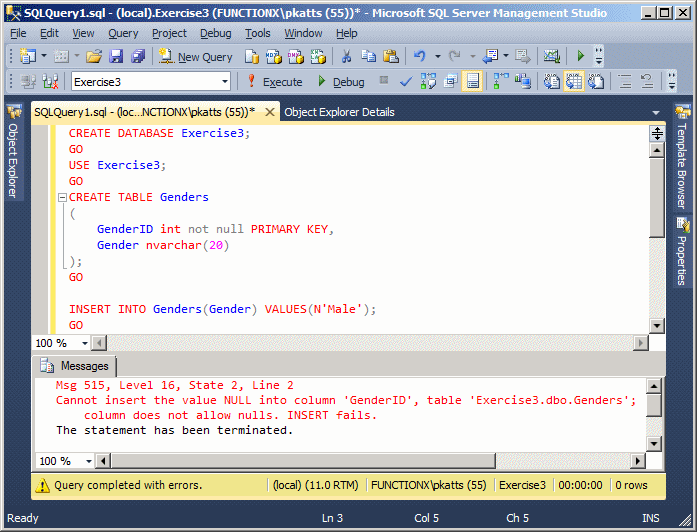Open the Undo history dropdown arrow
Viewport: 697px width, 532px height.
(438, 56)
